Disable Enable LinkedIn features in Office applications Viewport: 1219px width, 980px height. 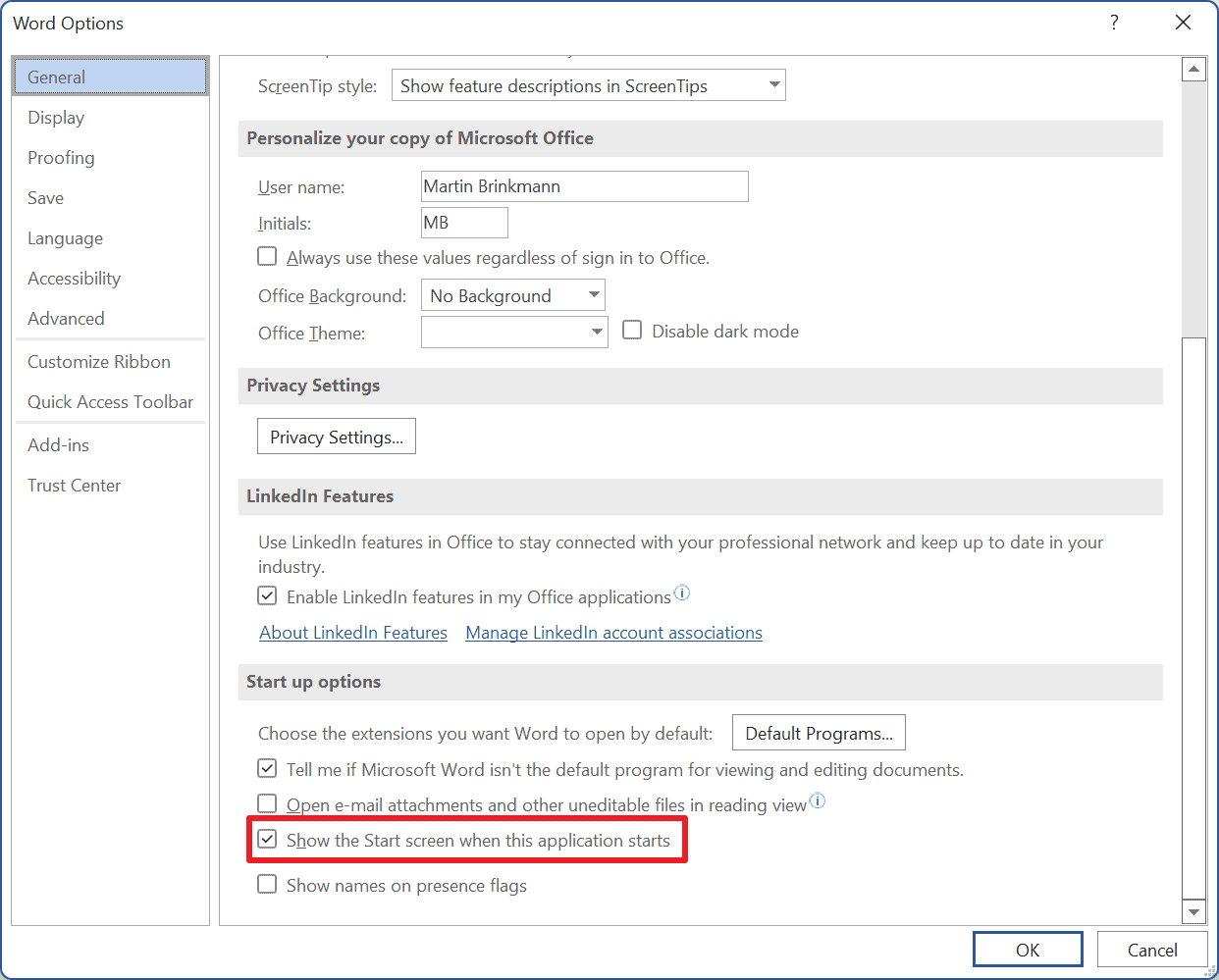pos(267,594)
